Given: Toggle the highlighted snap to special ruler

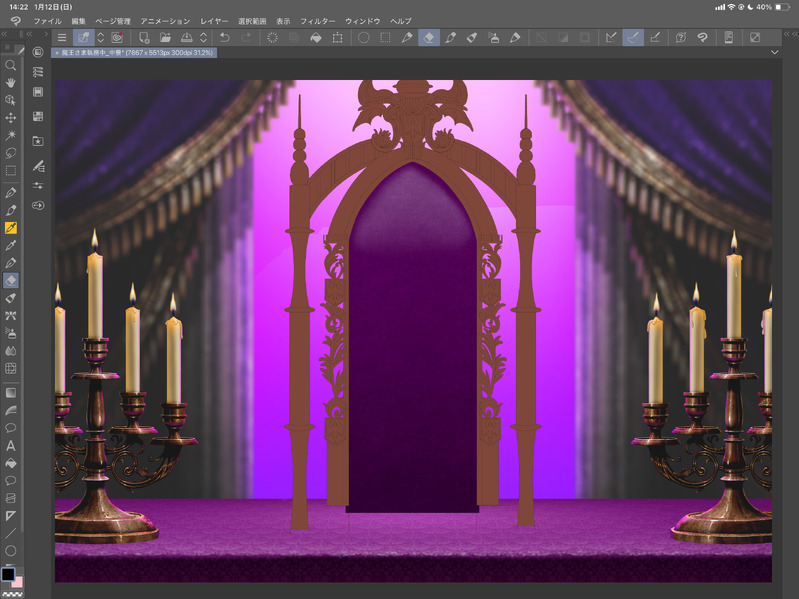Looking at the screenshot, I should pyautogui.click(x=633, y=38).
